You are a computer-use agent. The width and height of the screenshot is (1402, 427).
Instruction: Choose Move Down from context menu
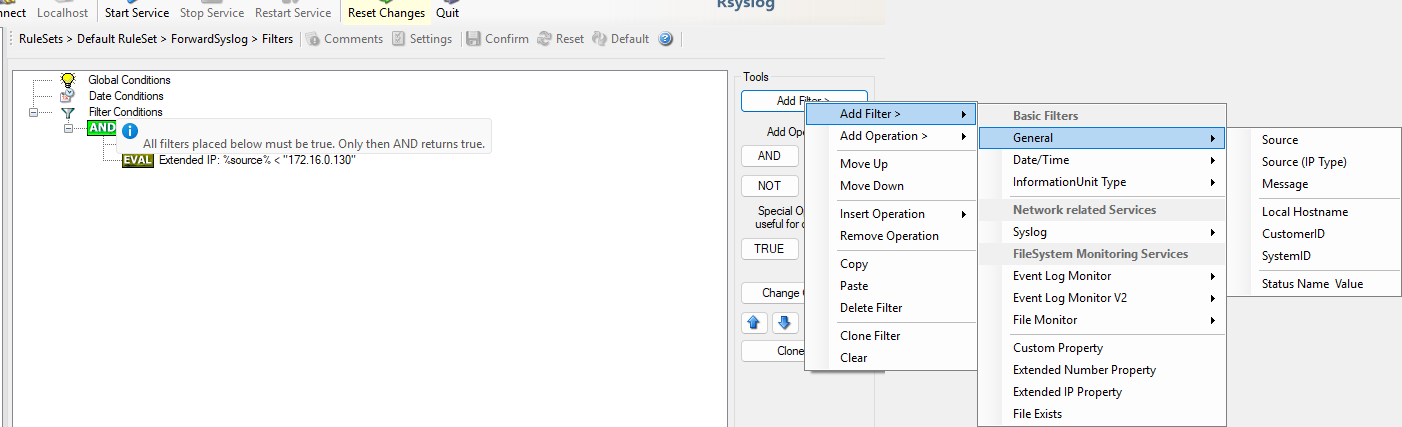click(891, 186)
